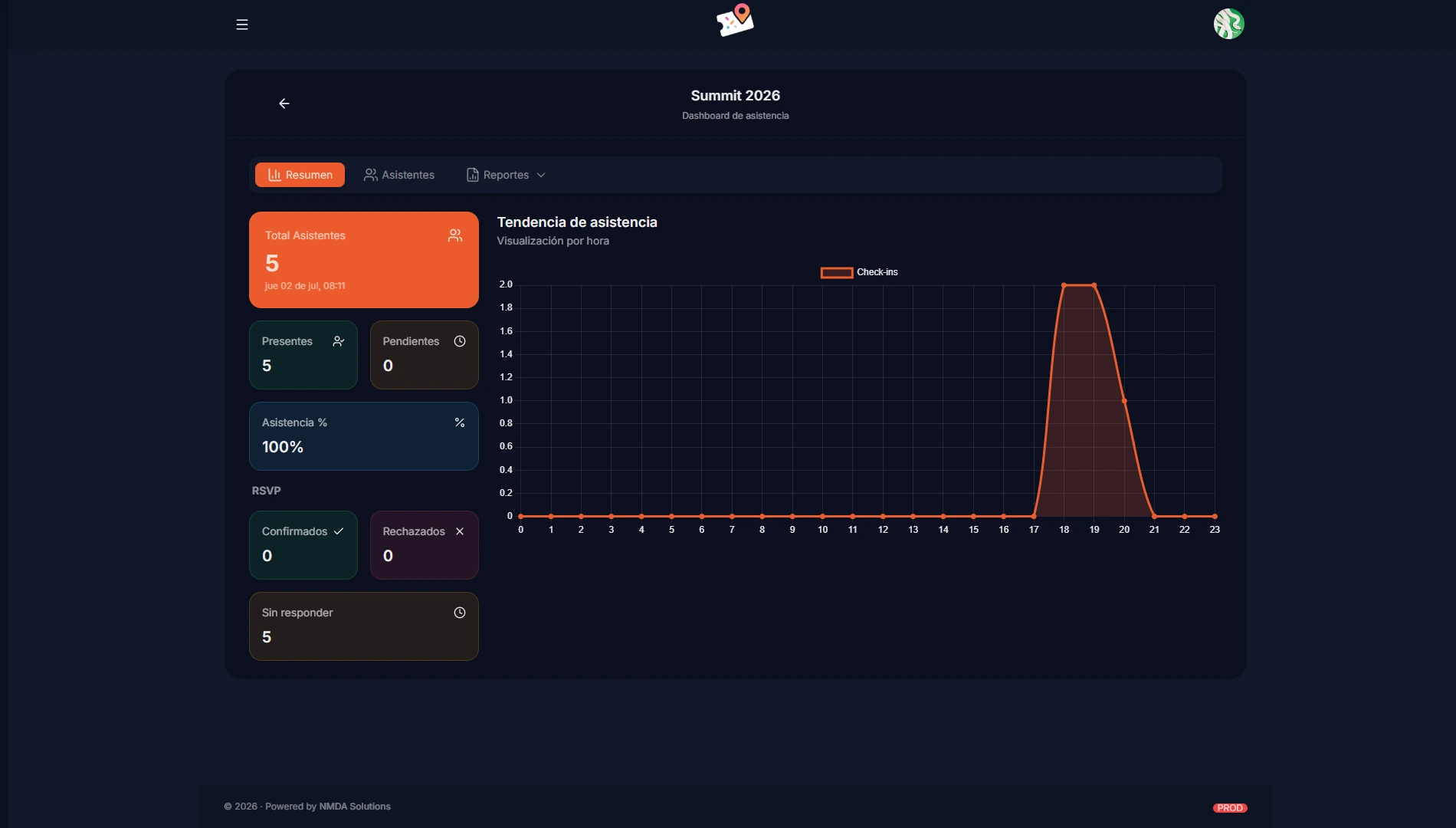Viewport: 1456px width, 828px height.
Task: Click the RSVP section label
Action: [x=266, y=491]
